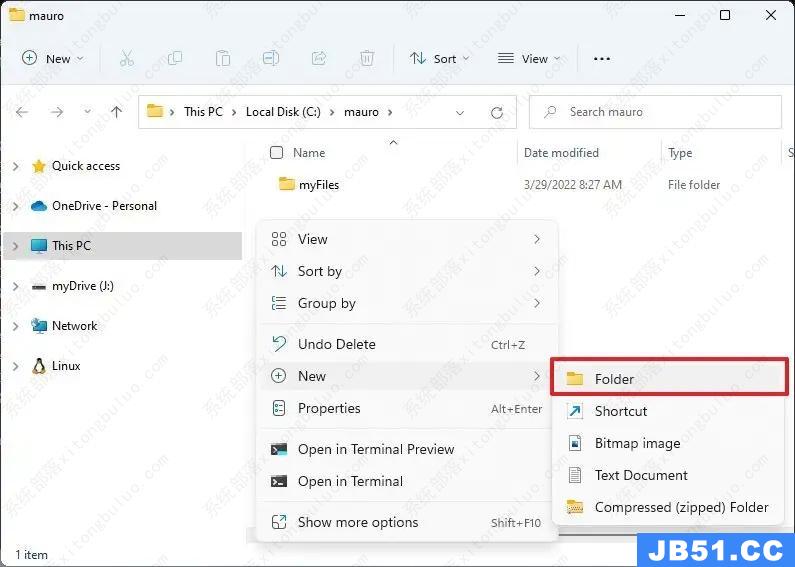Click the New button in toolbar
Viewport: 795px width, 567px height.
(53, 59)
